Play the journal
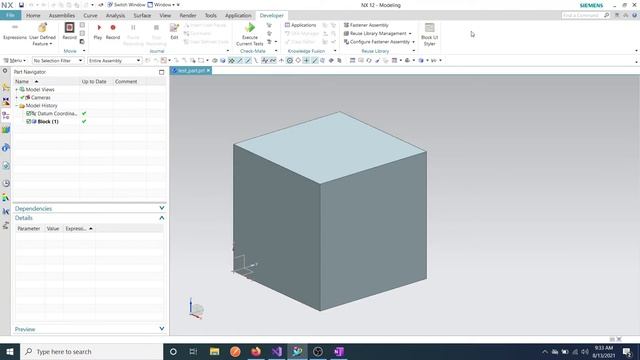This screenshot has width=640, height=360. (x=98, y=31)
